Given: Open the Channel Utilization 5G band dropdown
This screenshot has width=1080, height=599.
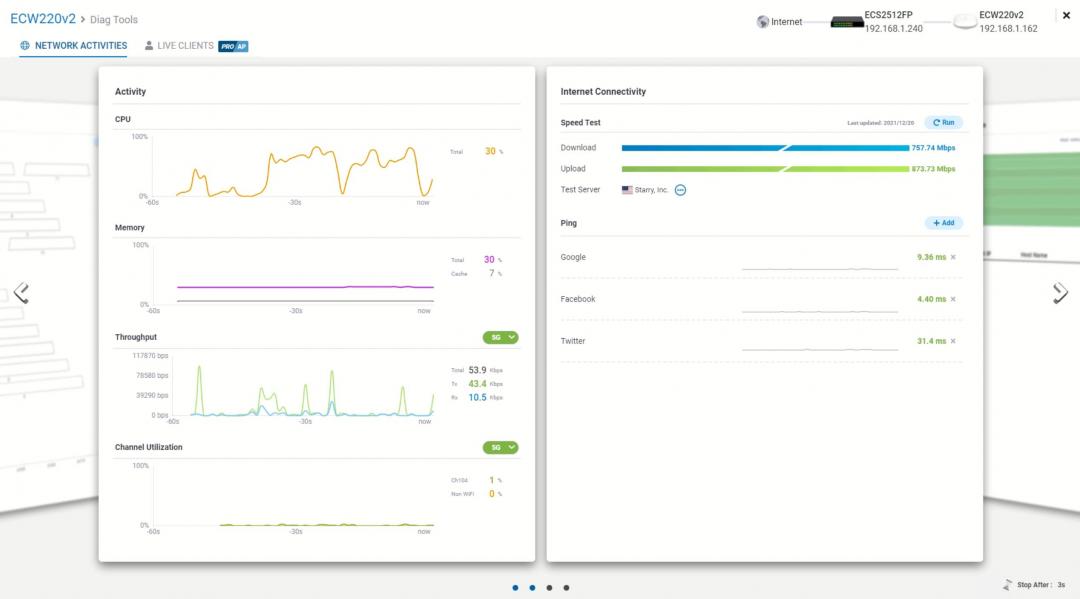Looking at the screenshot, I should [x=501, y=448].
